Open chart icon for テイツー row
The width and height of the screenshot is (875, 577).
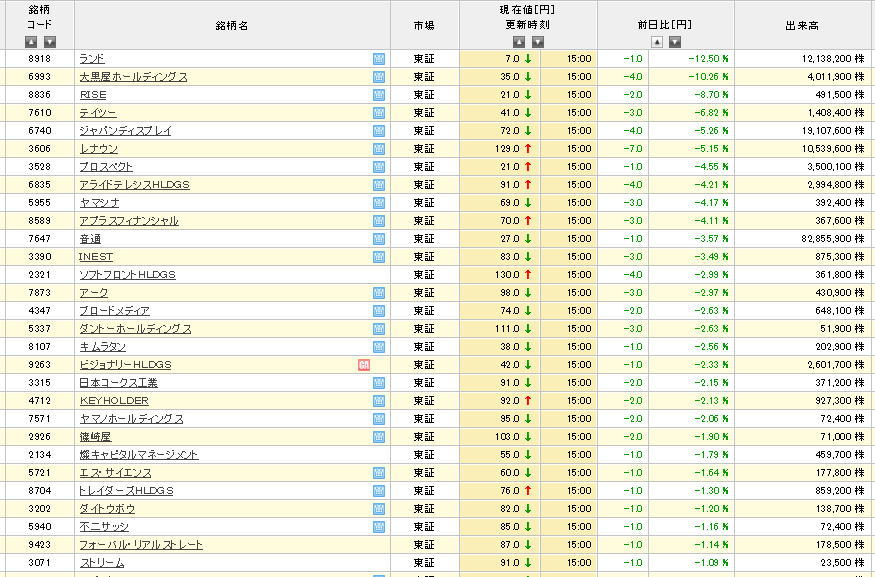coord(379,113)
